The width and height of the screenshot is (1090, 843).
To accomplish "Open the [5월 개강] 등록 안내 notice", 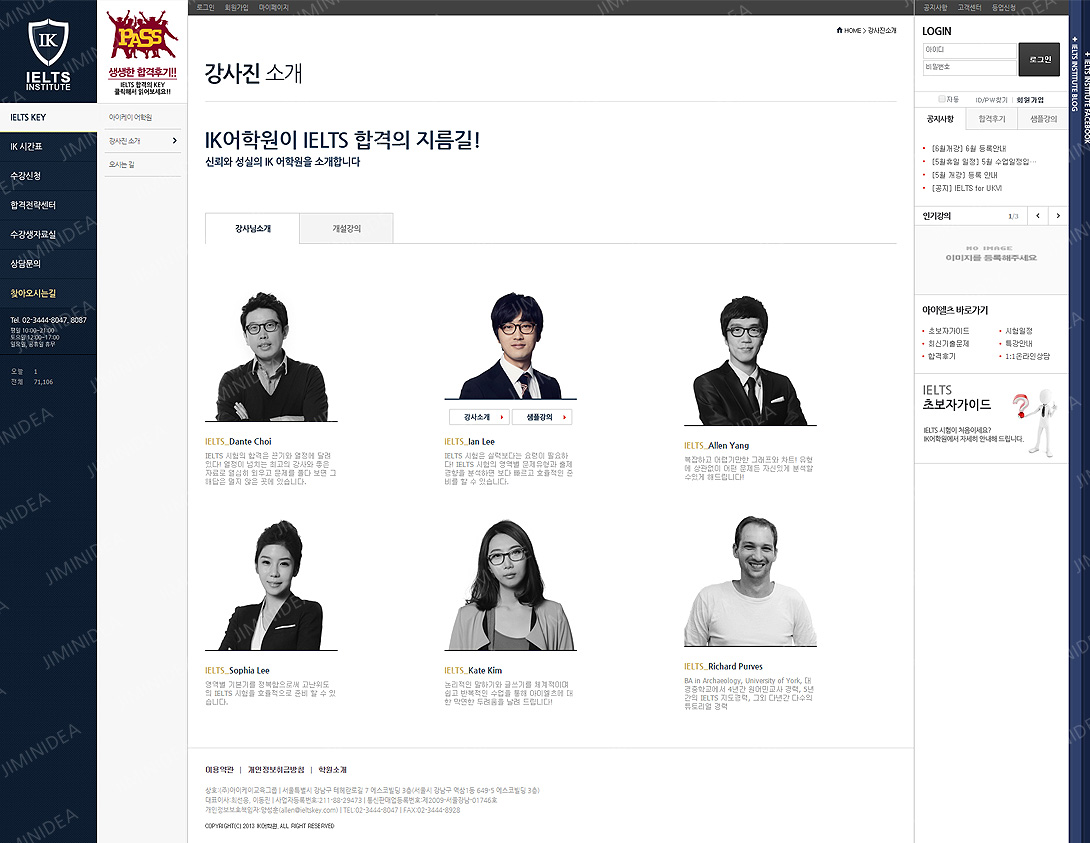I will click(x=964, y=175).
